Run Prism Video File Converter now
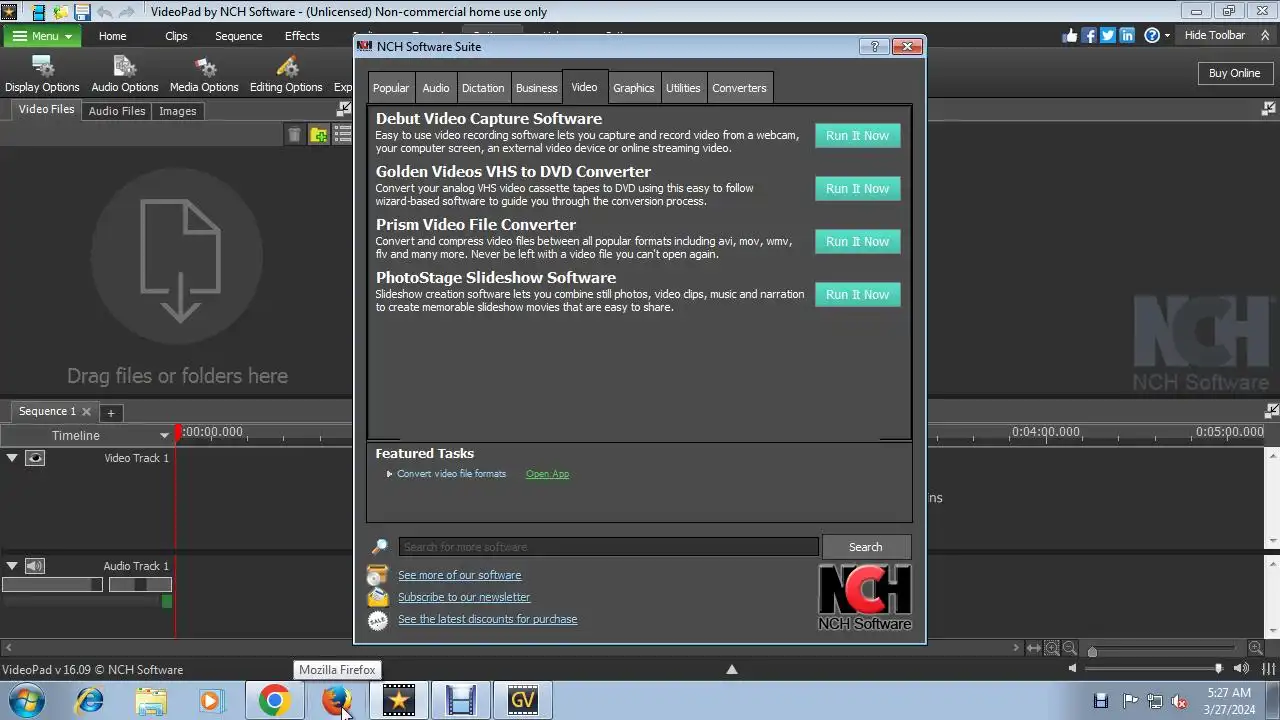Image resolution: width=1280 pixels, height=720 pixels. click(858, 242)
